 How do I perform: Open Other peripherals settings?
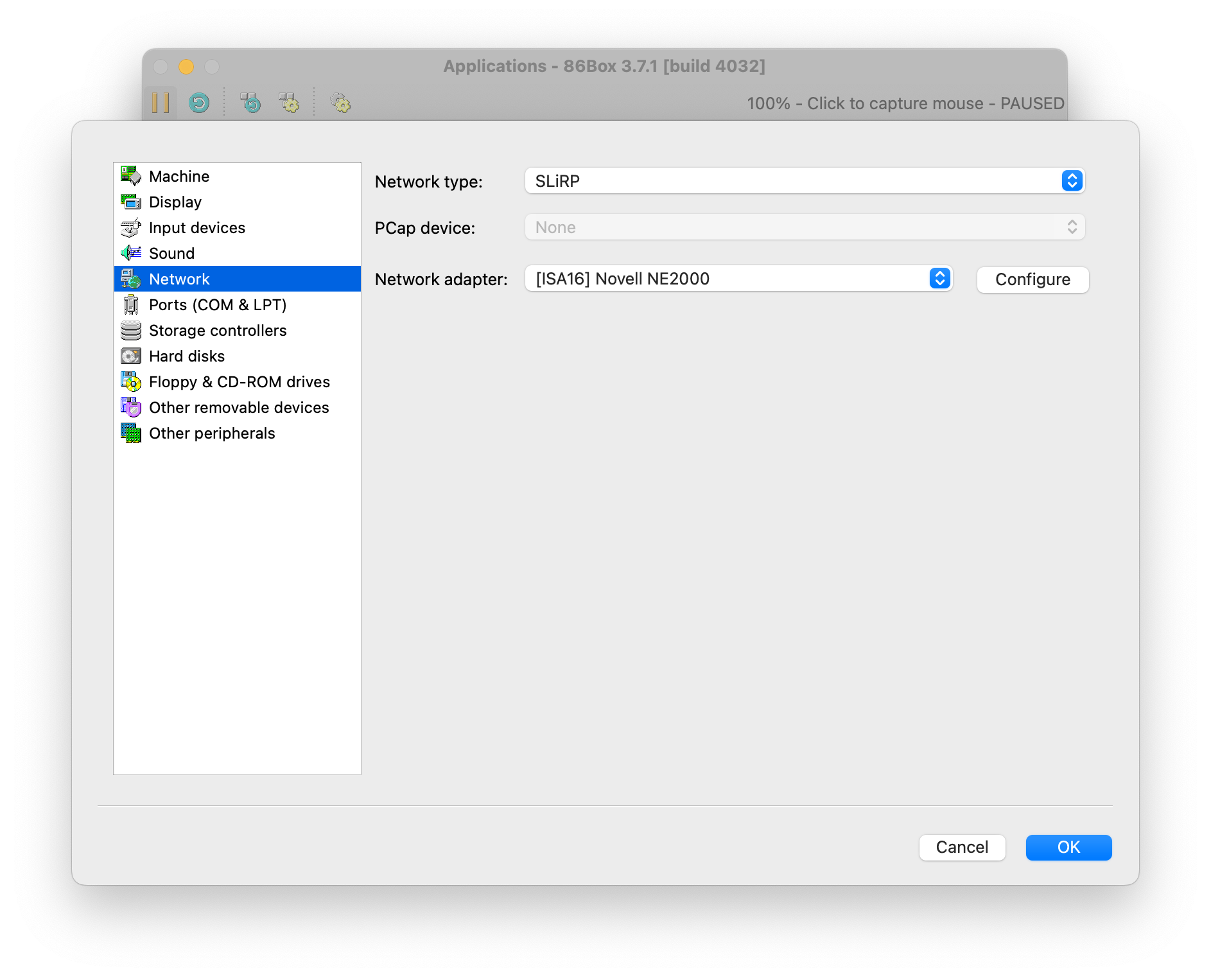[x=237, y=433]
